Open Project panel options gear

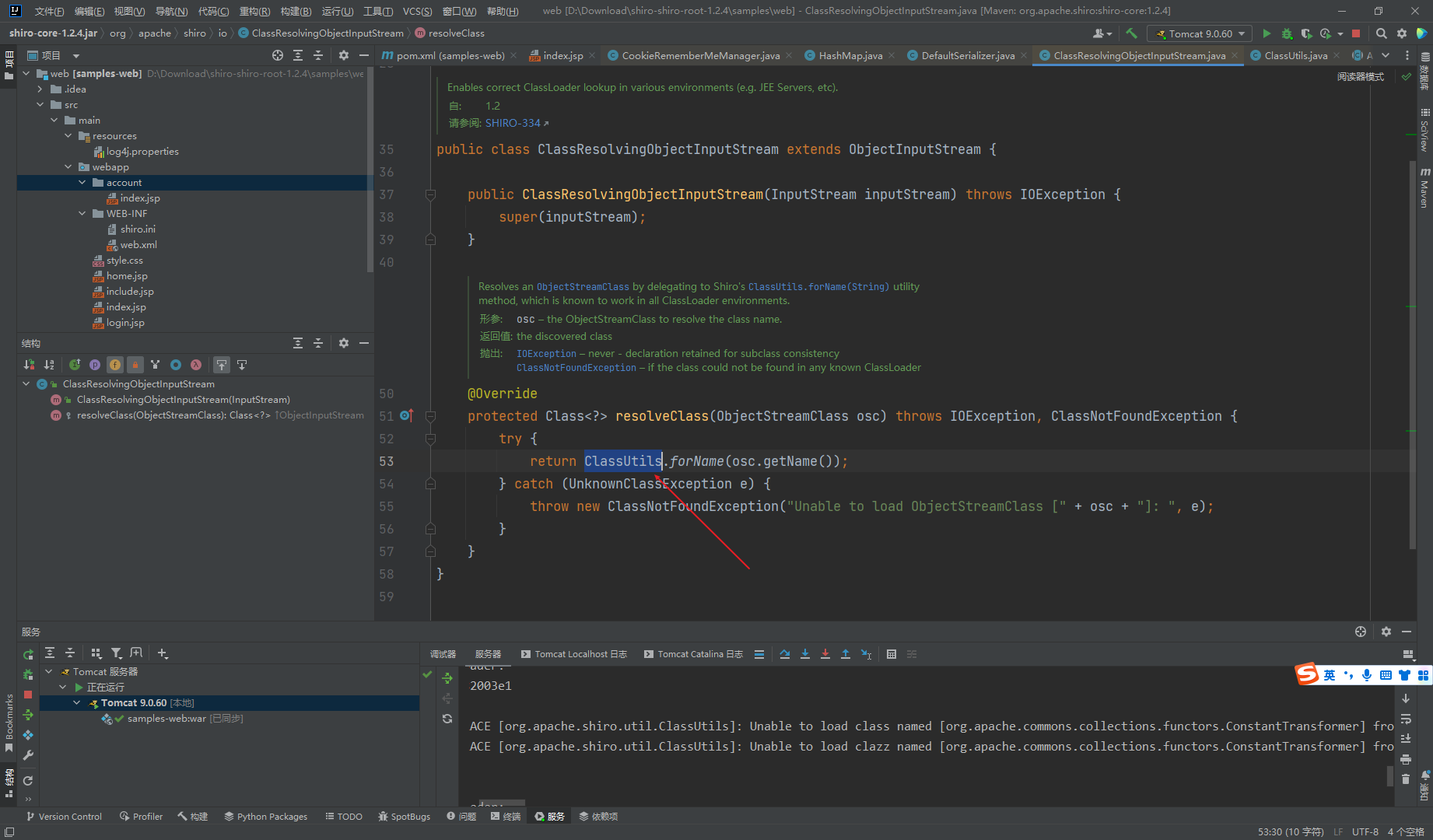(344, 55)
